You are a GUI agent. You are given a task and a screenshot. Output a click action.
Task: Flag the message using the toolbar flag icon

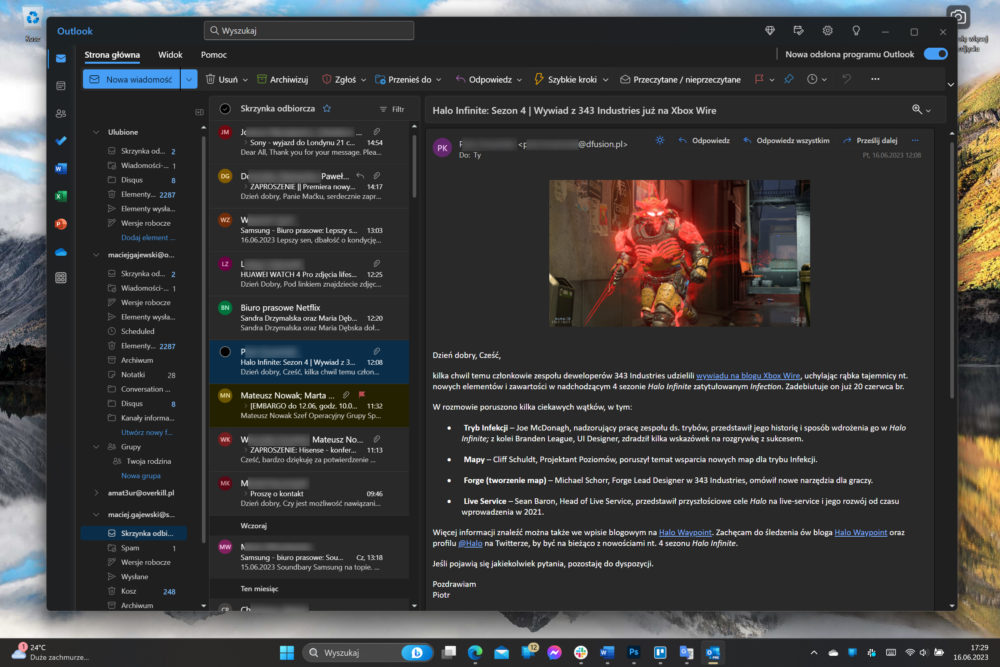click(x=759, y=79)
